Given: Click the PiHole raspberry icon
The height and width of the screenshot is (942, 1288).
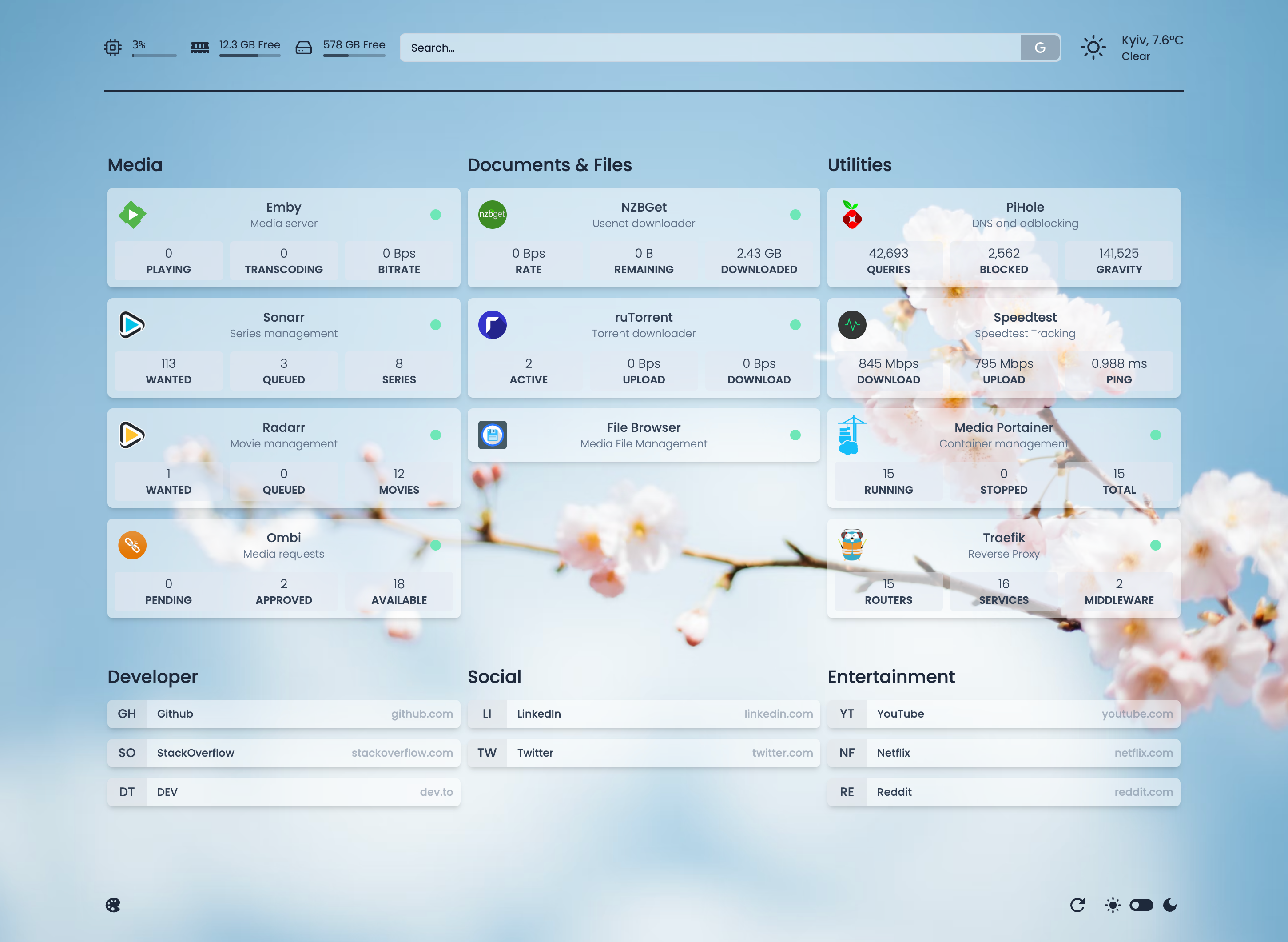Looking at the screenshot, I should (851, 215).
